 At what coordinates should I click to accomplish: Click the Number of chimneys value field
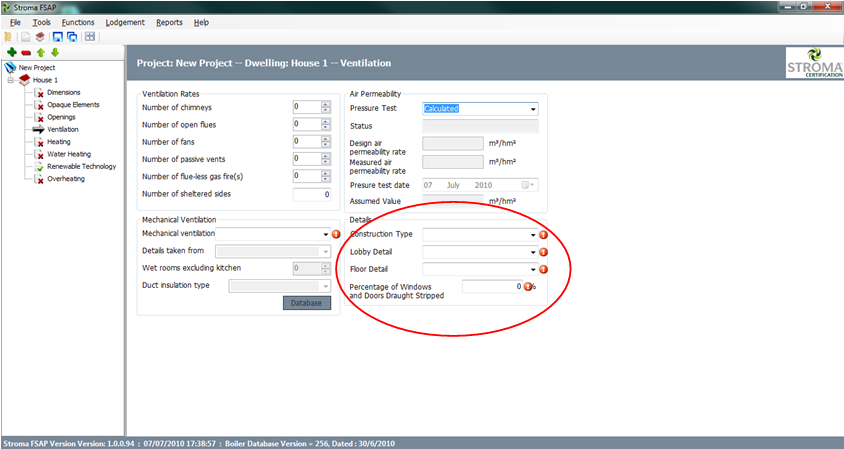(x=307, y=107)
